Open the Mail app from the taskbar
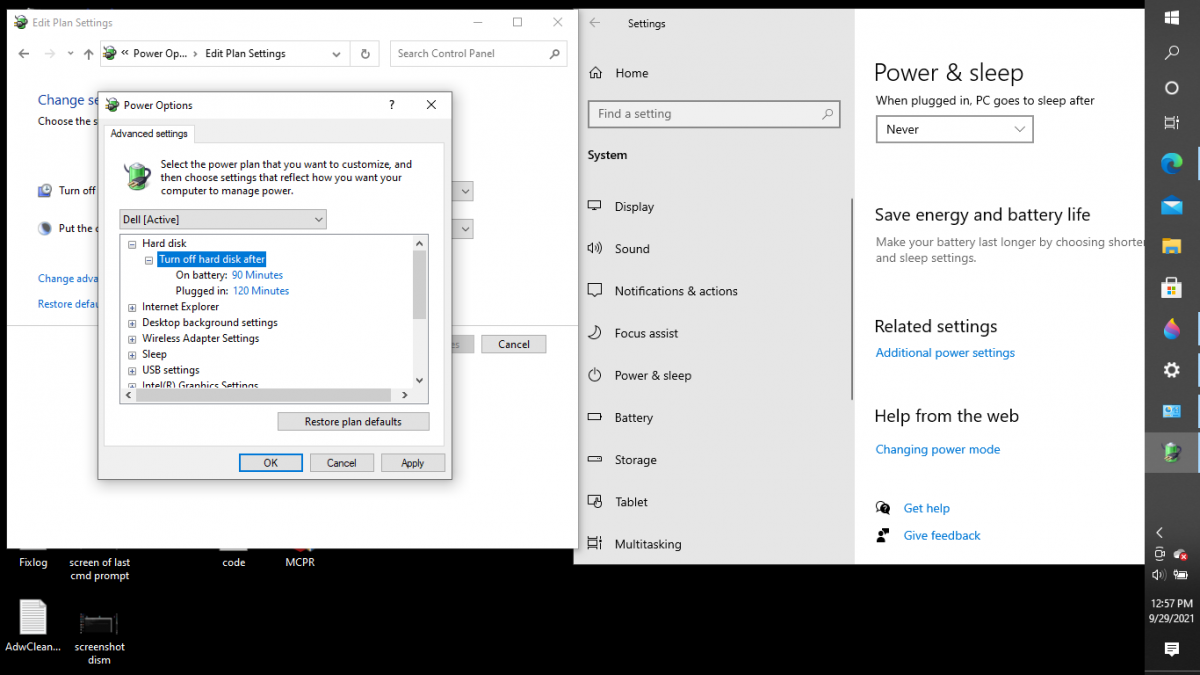1200x675 pixels. point(1171,206)
